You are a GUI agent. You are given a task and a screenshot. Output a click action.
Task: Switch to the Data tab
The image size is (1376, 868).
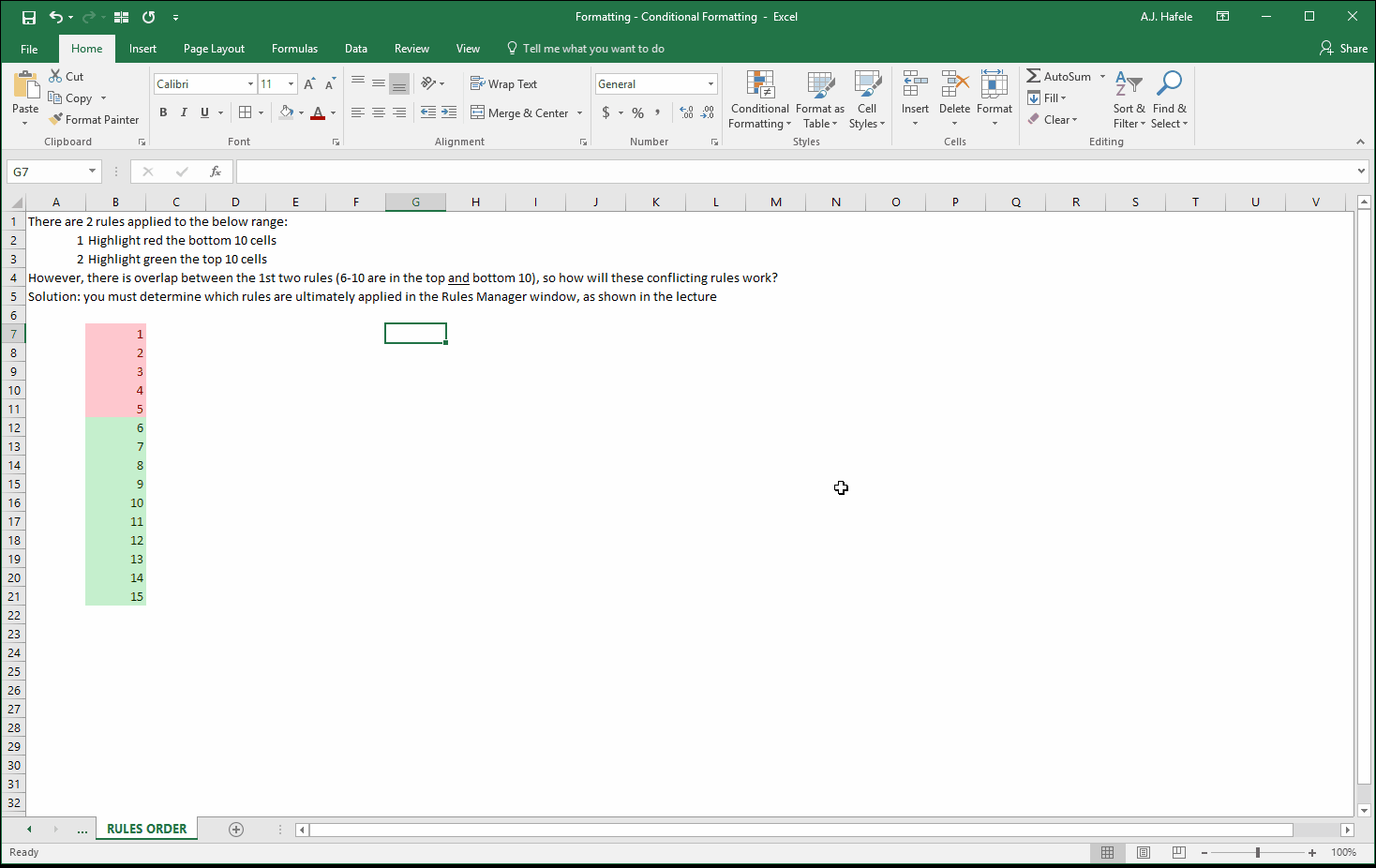tap(356, 49)
